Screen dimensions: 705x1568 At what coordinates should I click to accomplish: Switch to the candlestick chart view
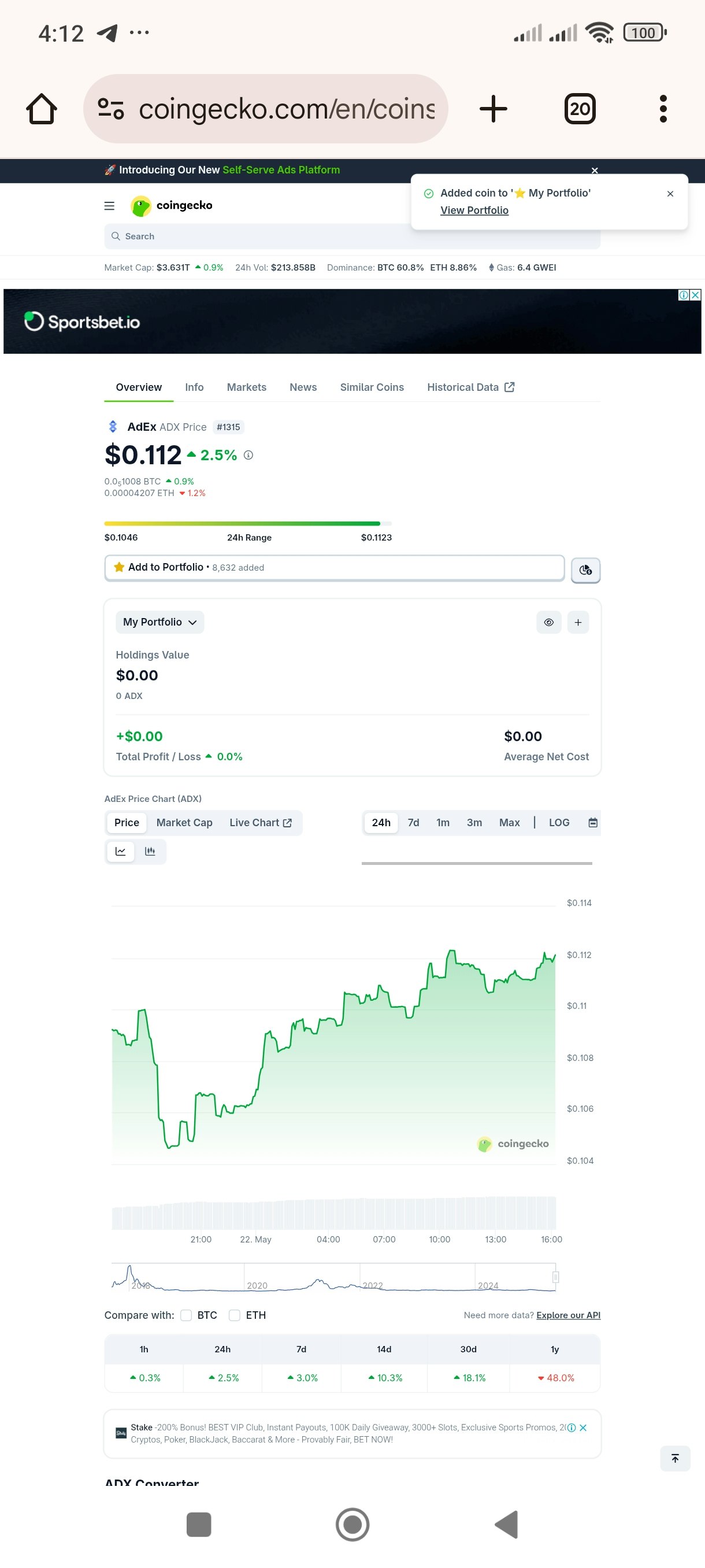[150, 851]
